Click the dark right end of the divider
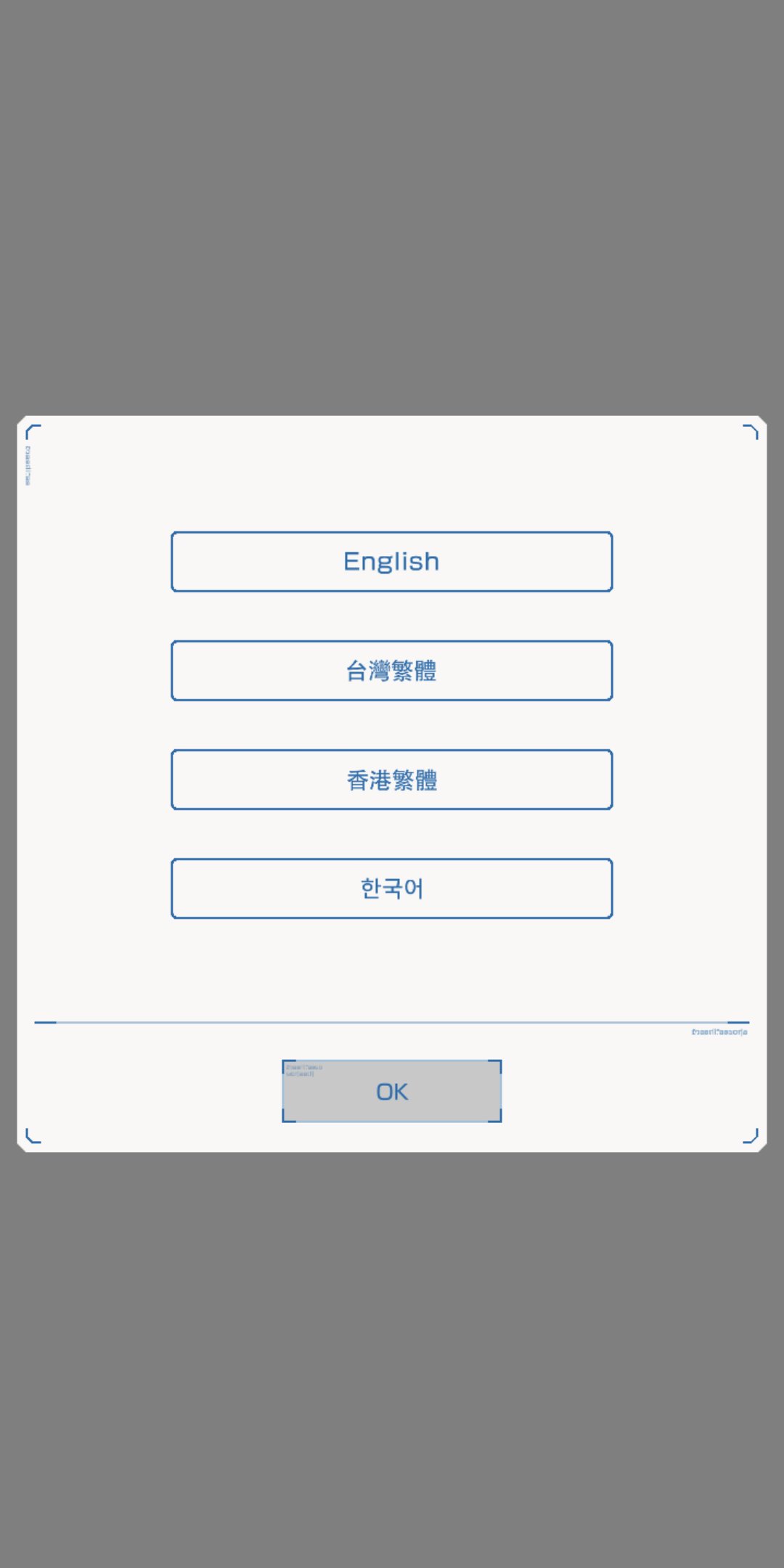Screen dimensions: 784x1568 point(738,1022)
